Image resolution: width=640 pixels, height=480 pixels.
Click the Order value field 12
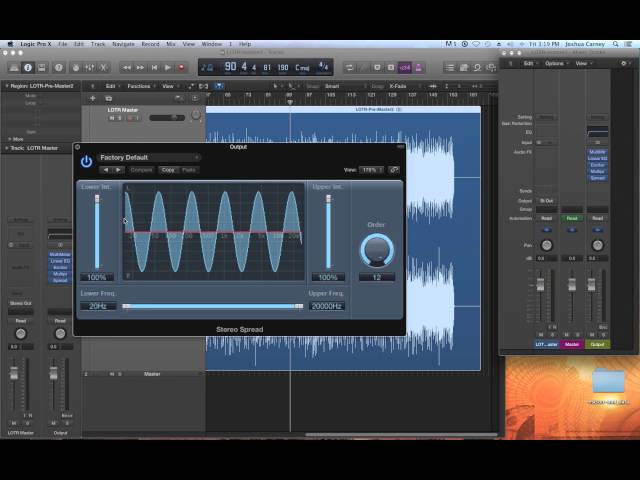coord(377,278)
